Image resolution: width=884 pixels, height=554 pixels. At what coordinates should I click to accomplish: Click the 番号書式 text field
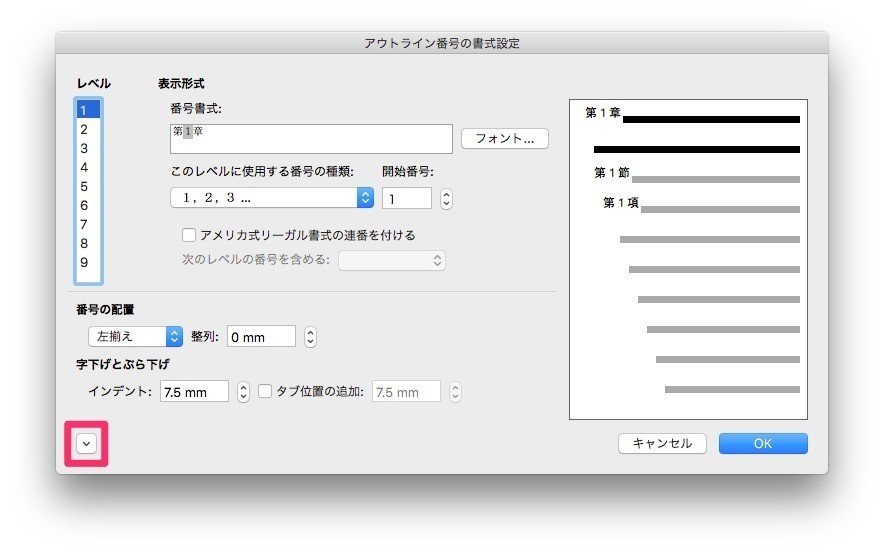point(311,139)
